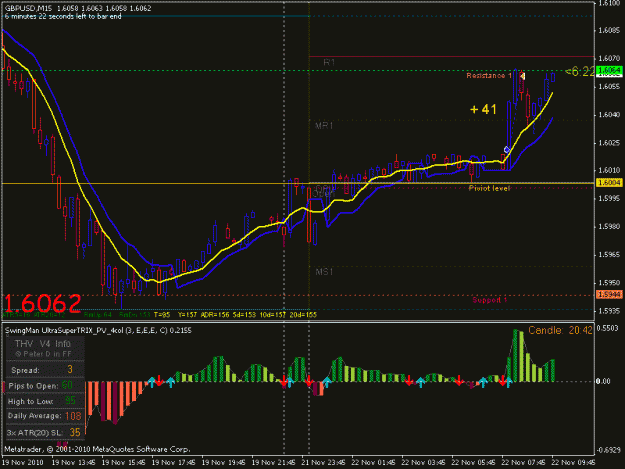Click the 'T=95' range value

pyautogui.click(x=162, y=315)
